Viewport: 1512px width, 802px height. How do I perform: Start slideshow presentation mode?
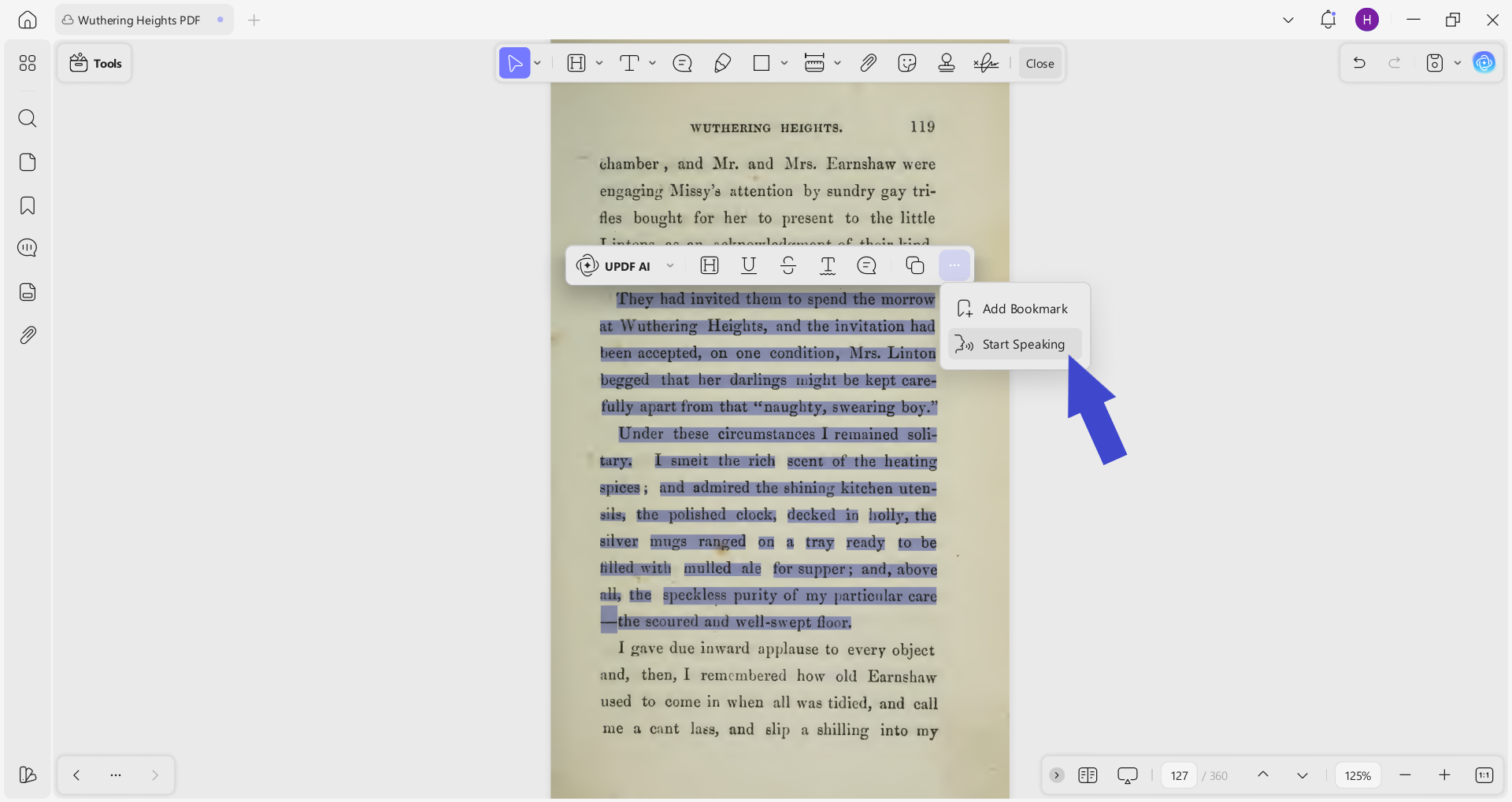tap(1127, 775)
